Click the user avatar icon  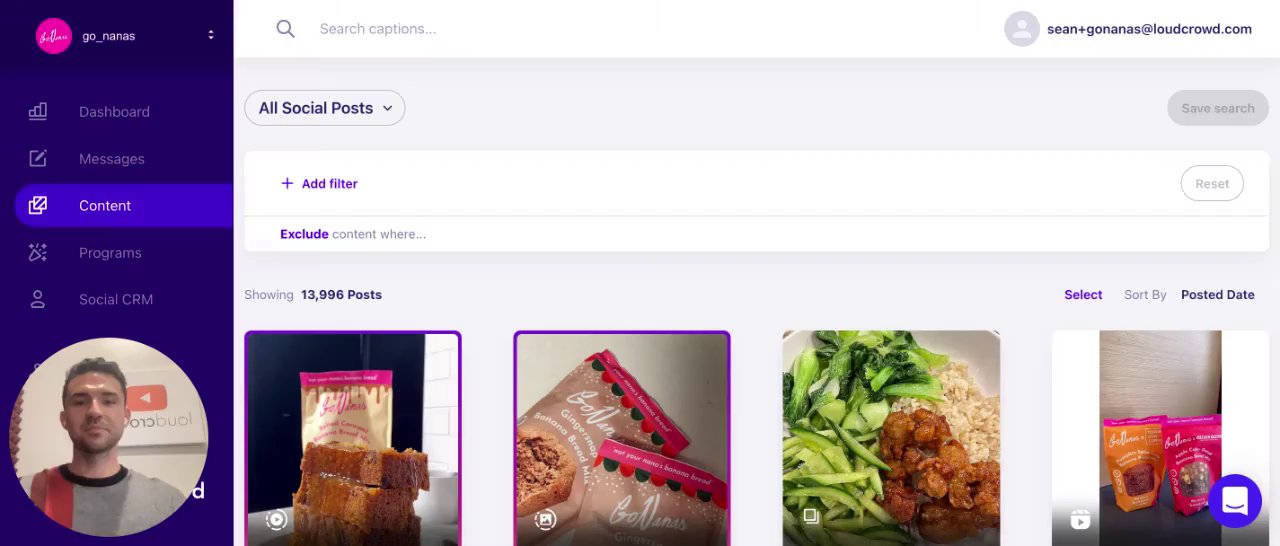pyautogui.click(x=1022, y=29)
